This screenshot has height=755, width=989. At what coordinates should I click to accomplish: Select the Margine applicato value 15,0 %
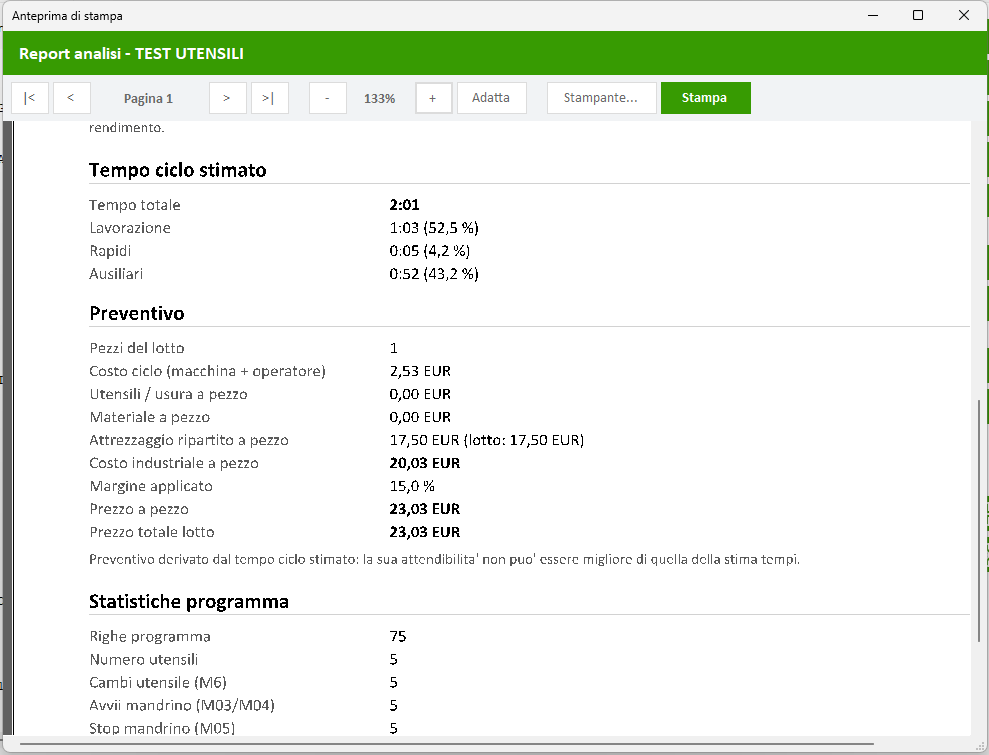(413, 486)
